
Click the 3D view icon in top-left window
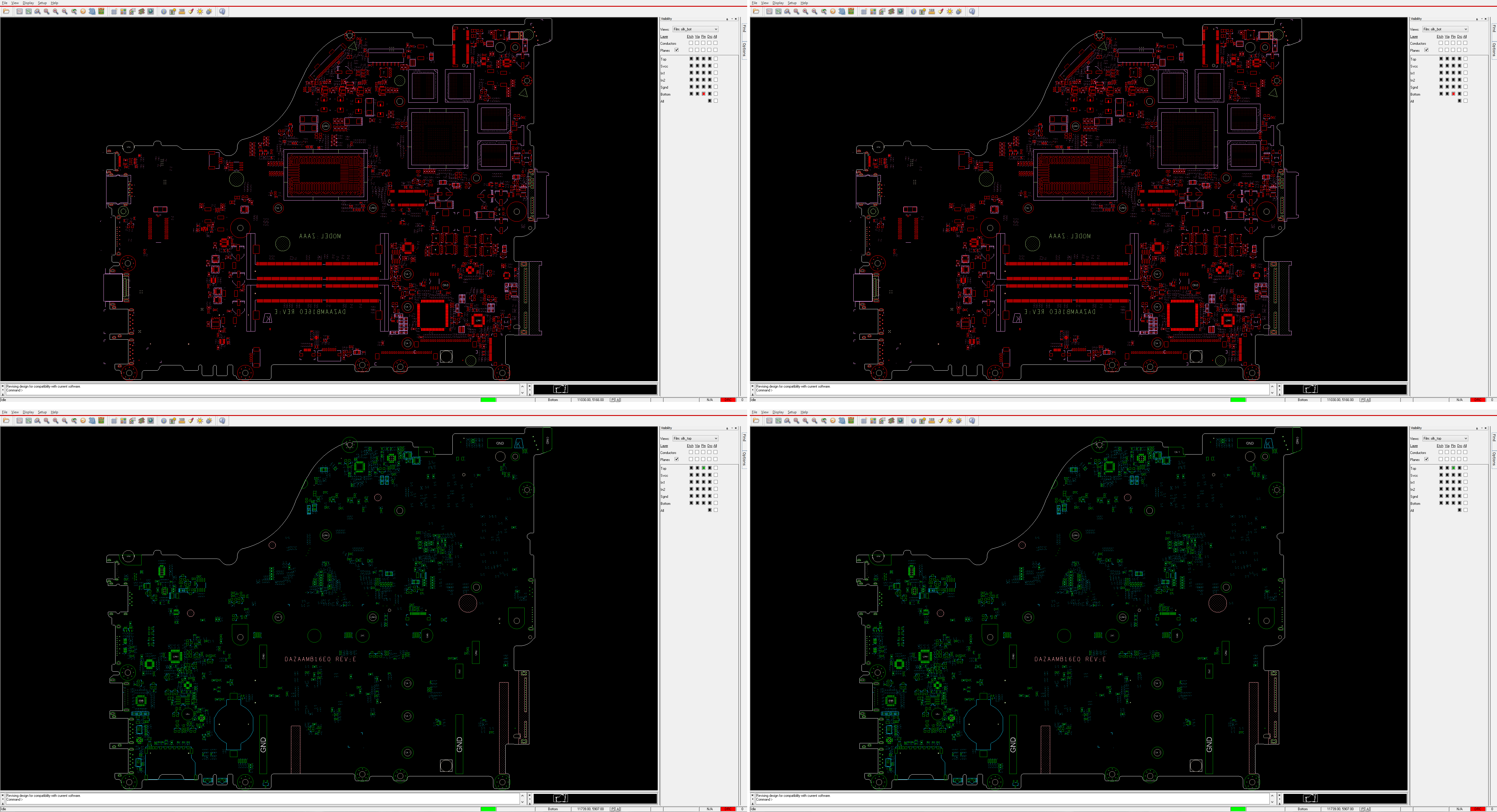[x=92, y=12]
